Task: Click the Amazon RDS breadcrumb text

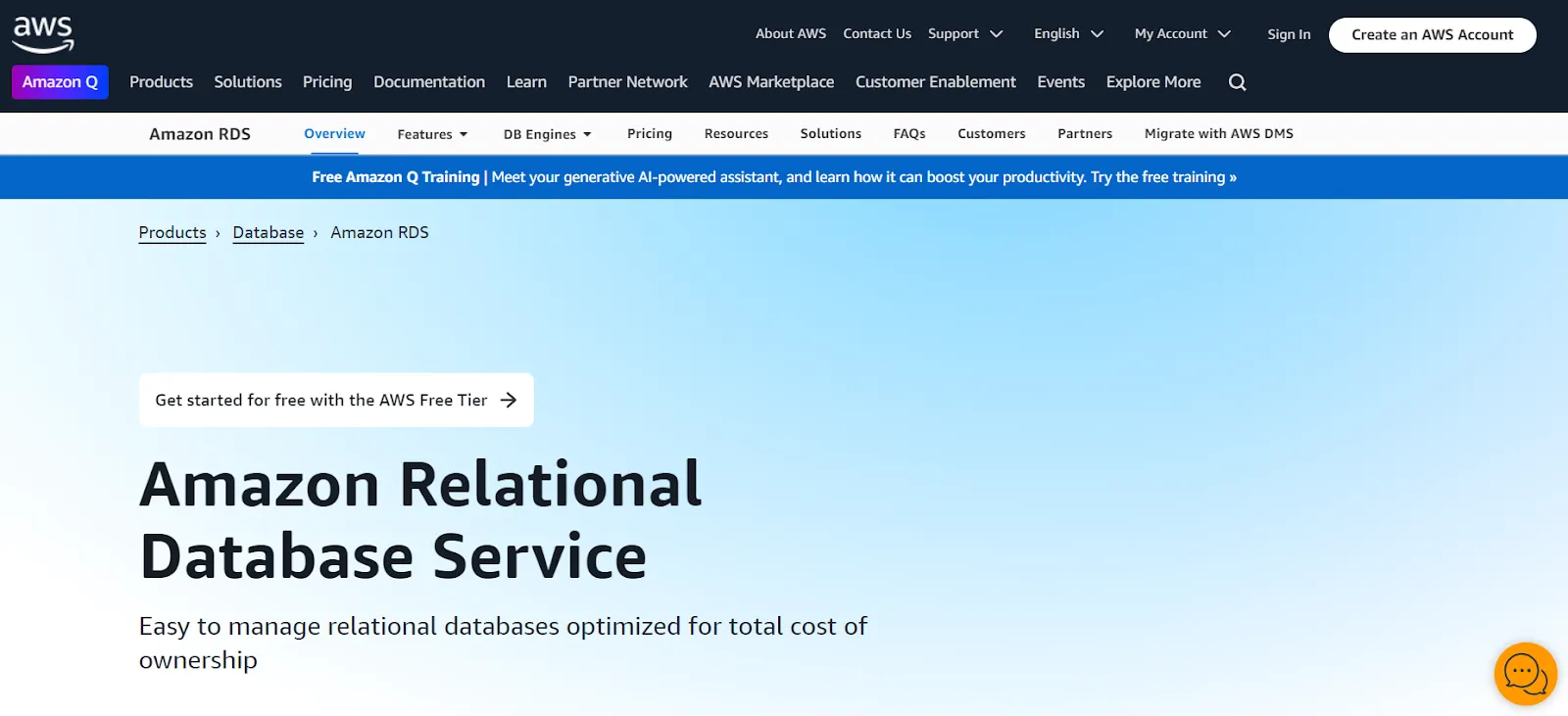Action: (x=379, y=233)
